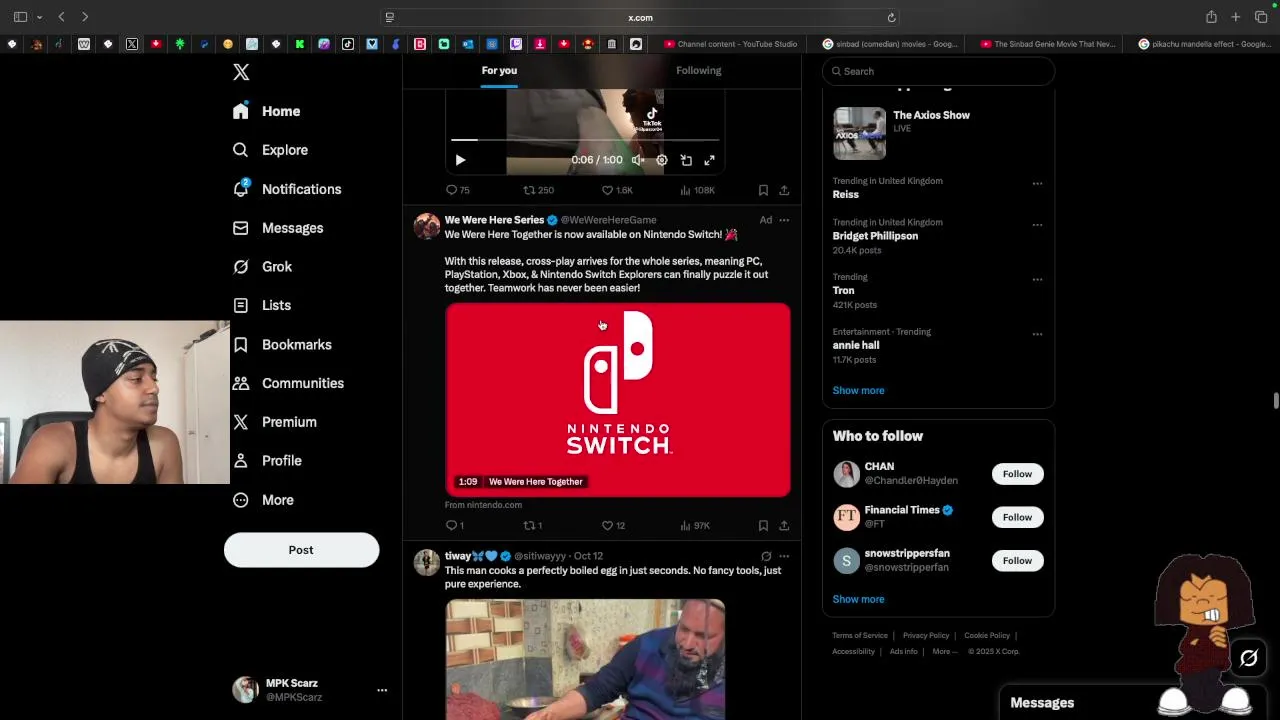This screenshot has width=1280, height=720.
Task: Bookmark the top video post
Action: [763, 190]
